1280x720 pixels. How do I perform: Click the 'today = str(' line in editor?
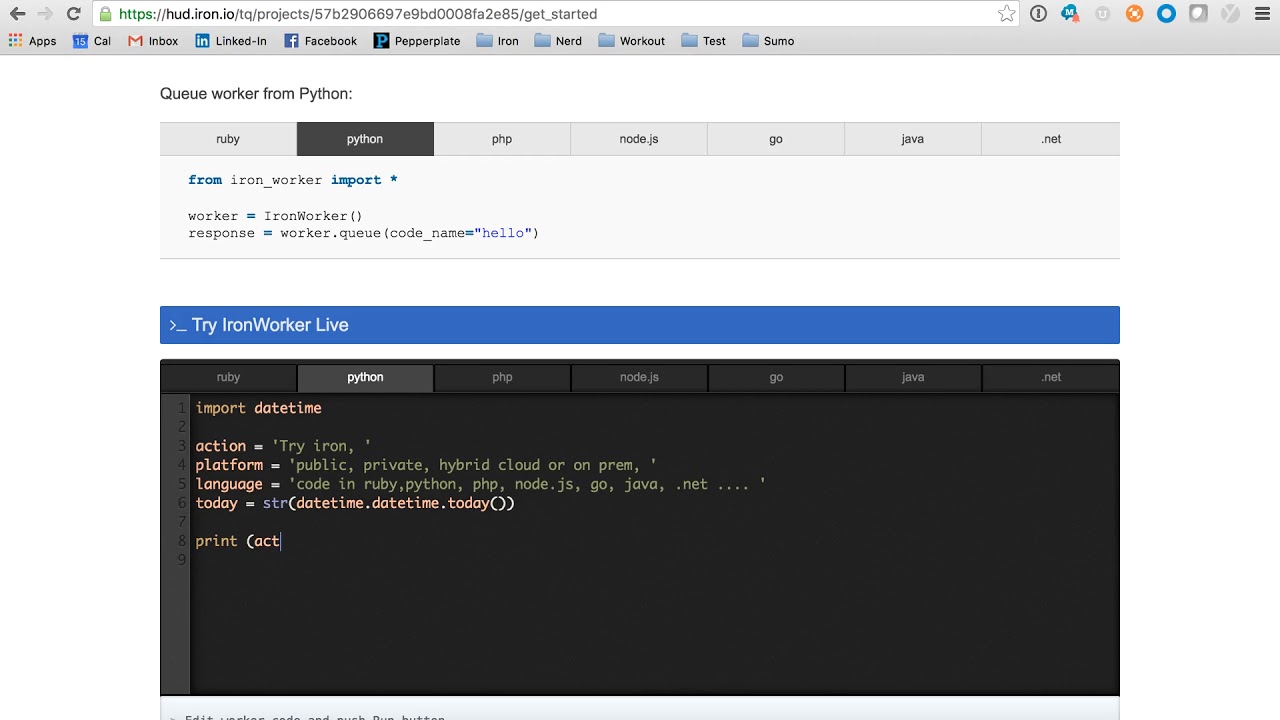(355, 503)
